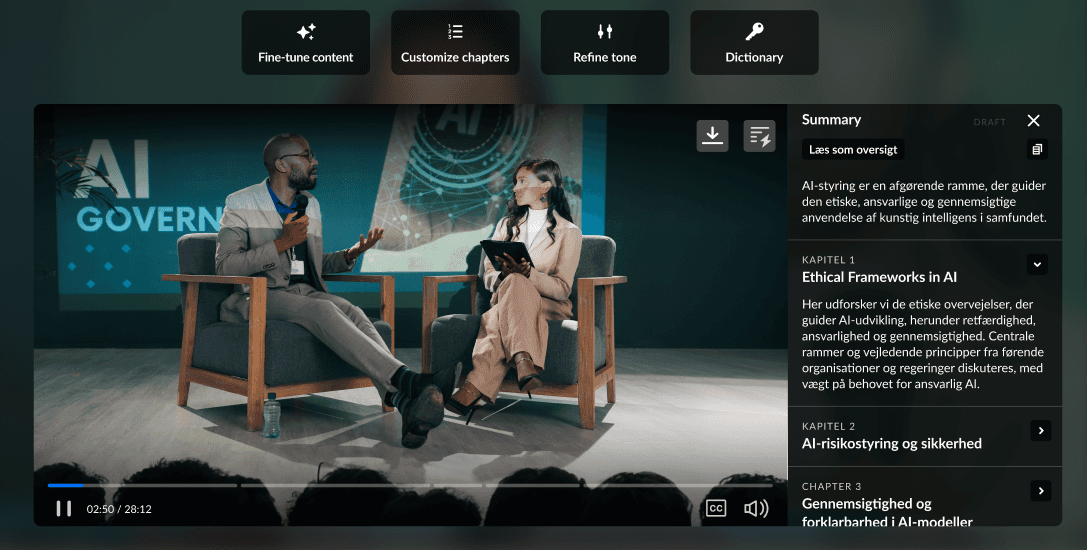Expand Kapitel 2 AI-risikostyring og sikkerhed
The width and height of the screenshot is (1087, 550).
(x=1041, y=431)
